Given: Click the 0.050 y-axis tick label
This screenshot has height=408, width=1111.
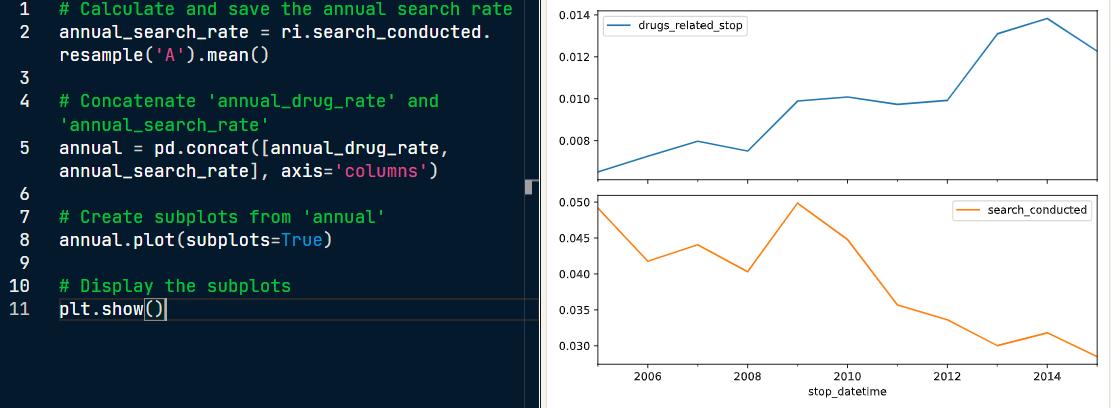Looking at the screenshot, I should tap(576, 202).
